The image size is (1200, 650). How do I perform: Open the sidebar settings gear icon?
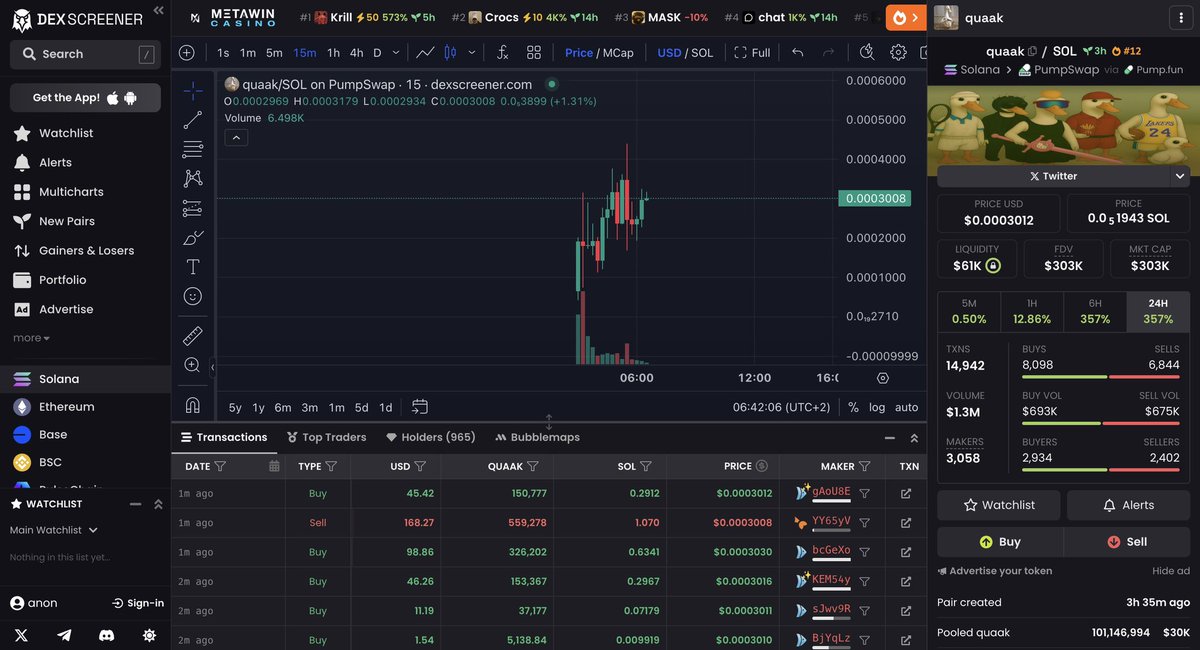click(x=149, y=635)
